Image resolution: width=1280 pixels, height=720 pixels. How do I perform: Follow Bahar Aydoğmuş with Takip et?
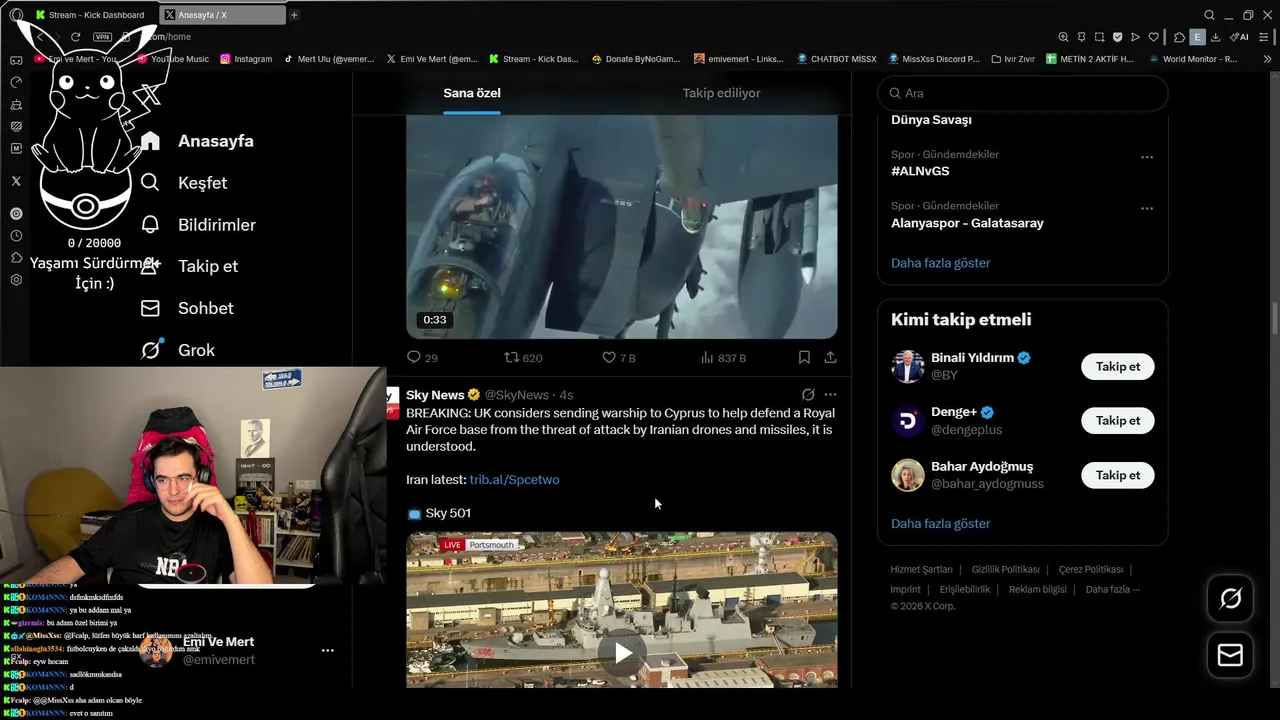1117,475
